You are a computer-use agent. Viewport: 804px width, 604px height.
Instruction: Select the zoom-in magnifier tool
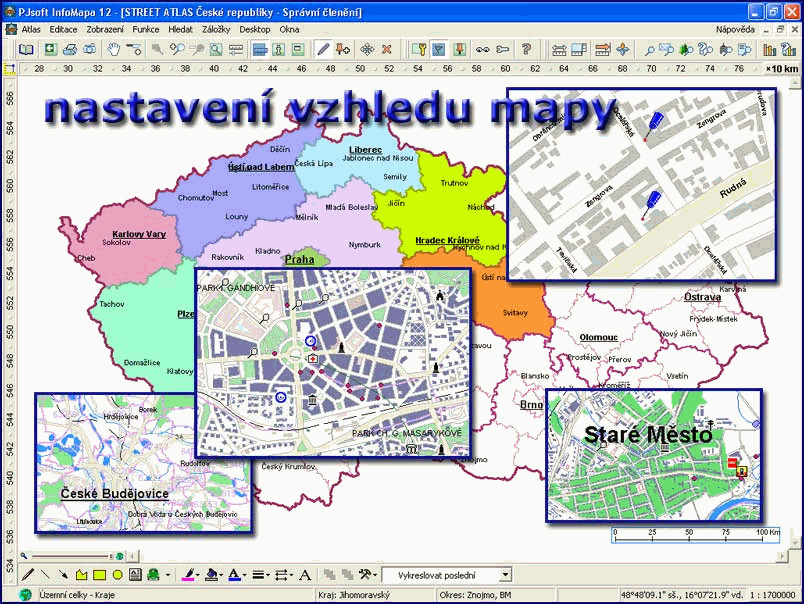coord(177,50)
